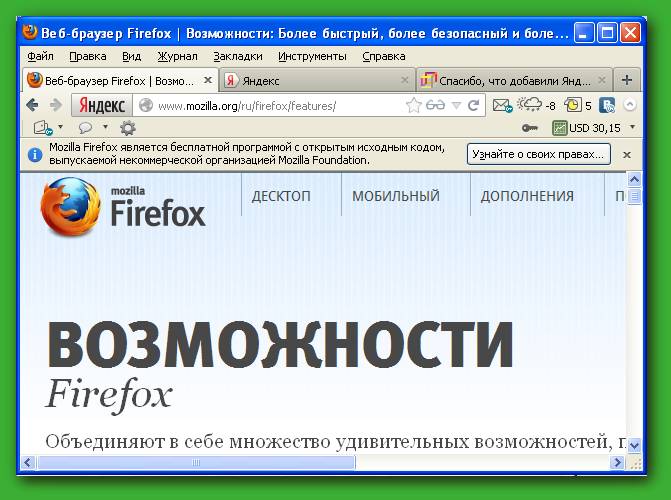This screenshot has height=500, width=671.
Task: Open the Журнал menu
Action: click(x=177, y=57)
